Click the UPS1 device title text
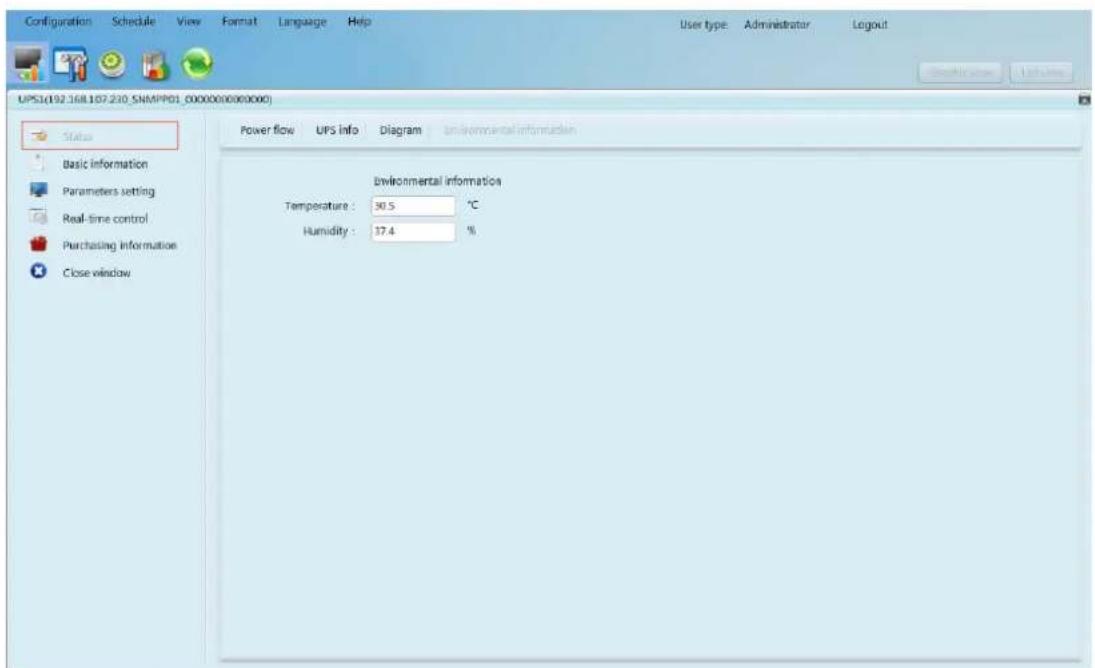The width and height of the screenshot is (1095, 668). (145, 100)
